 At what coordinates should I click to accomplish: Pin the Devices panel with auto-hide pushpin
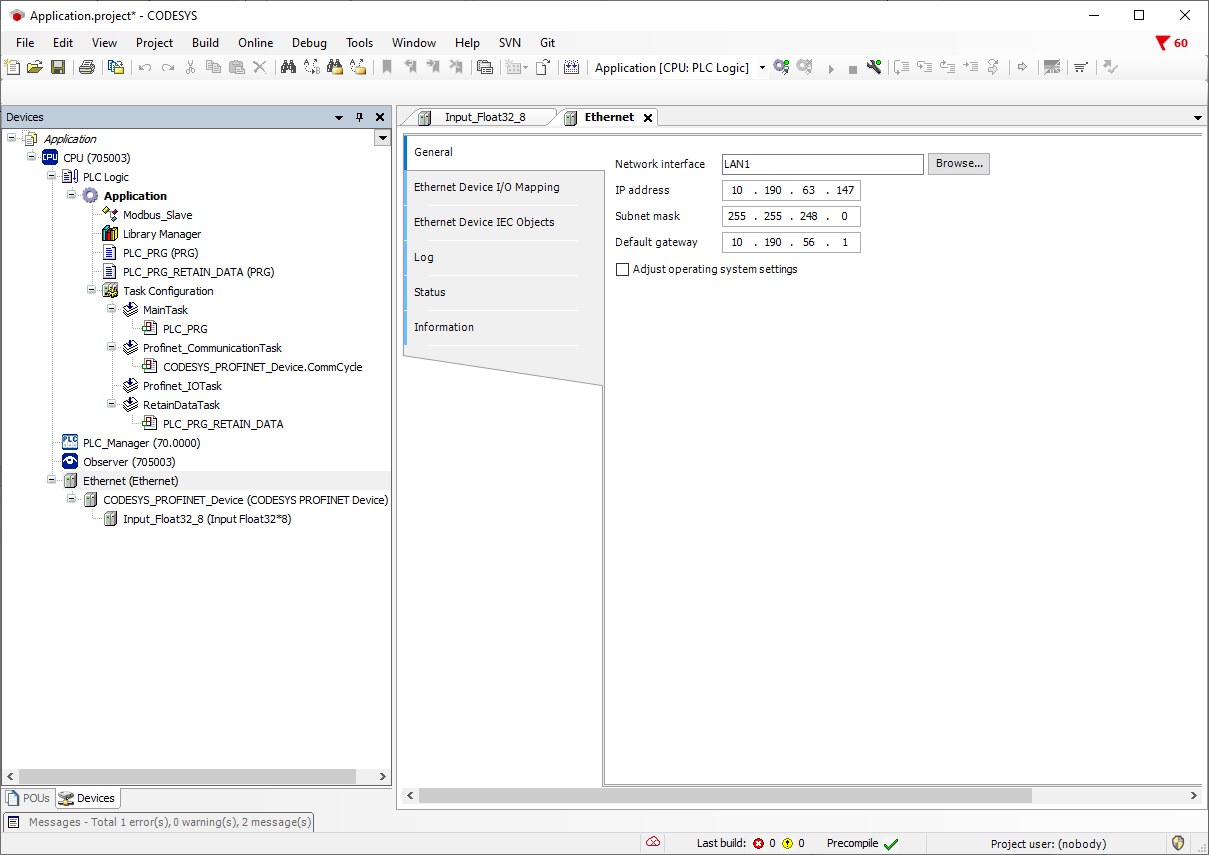point(360,118)
